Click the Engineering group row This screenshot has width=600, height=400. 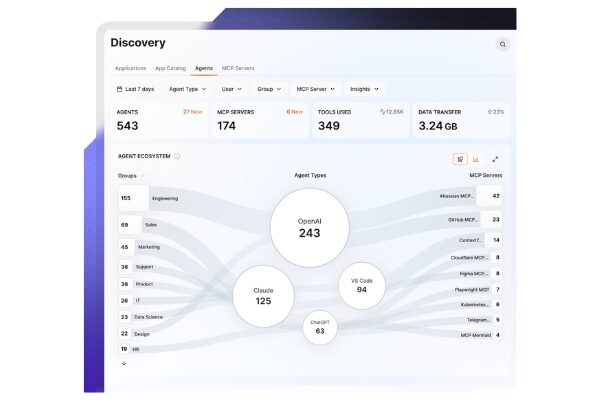point(149,198)
